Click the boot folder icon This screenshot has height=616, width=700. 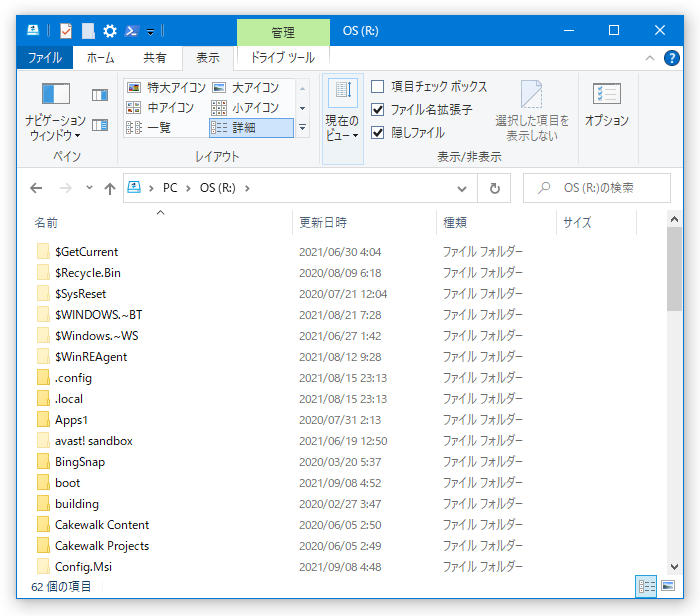coord(43,482)
